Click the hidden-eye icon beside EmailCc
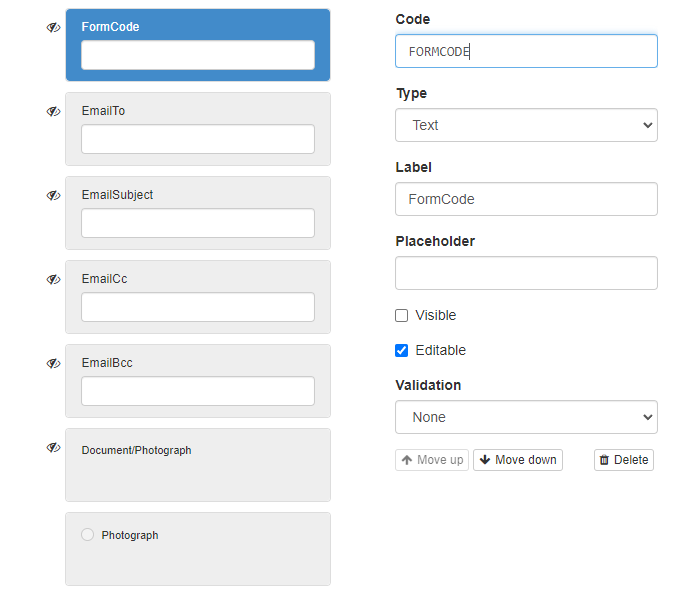This screenshot has height=595, width=674. 53,279
